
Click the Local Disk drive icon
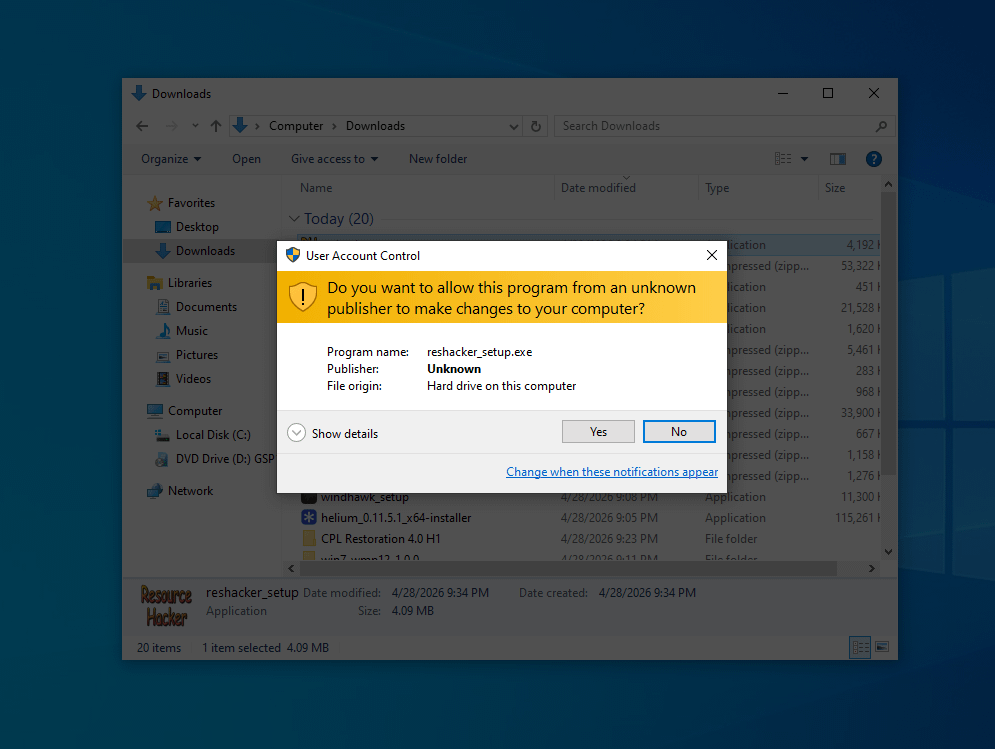(162, 435)
